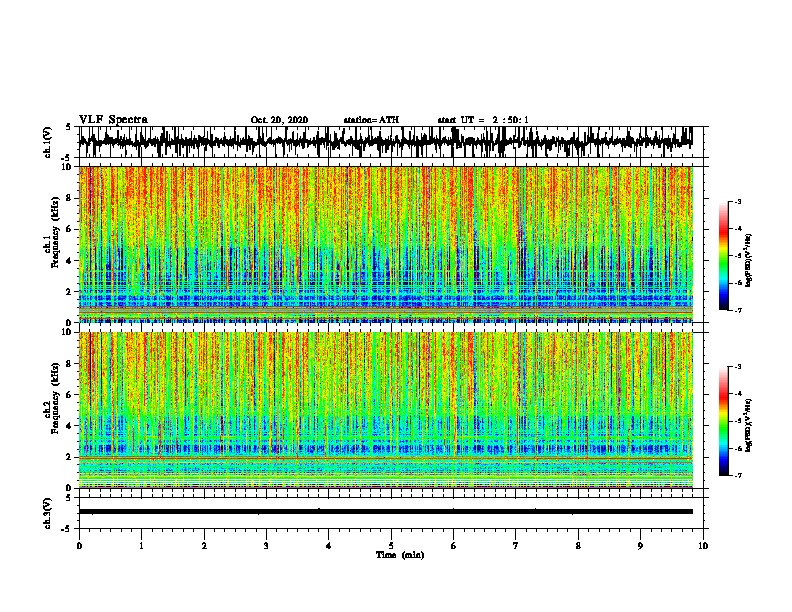Click the time axis tick label "2"
792x612 pixels.
pyautogui.click(x=204, y=546)
